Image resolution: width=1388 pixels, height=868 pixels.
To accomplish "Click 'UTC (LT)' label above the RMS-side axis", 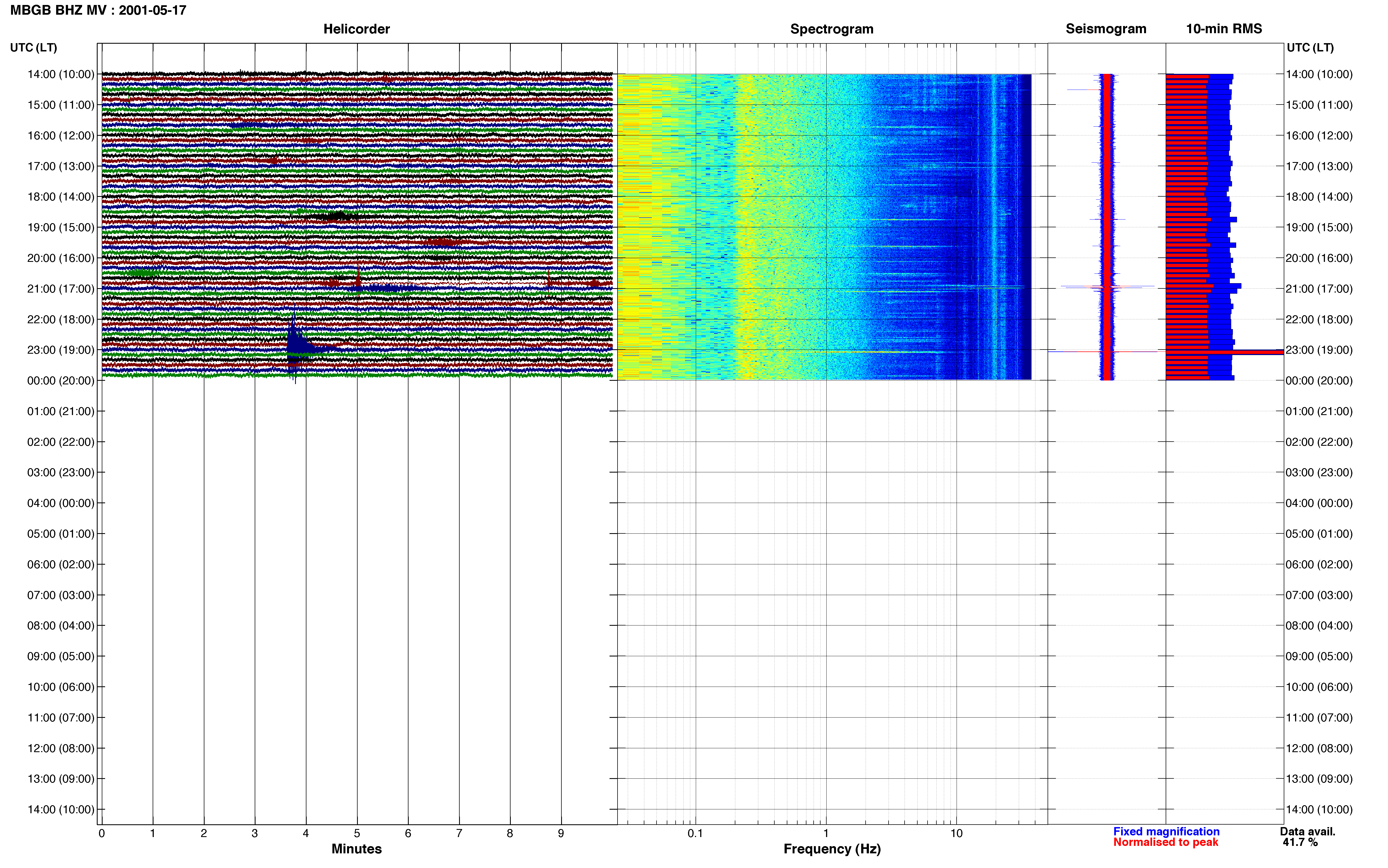I will coord(1310,48).
